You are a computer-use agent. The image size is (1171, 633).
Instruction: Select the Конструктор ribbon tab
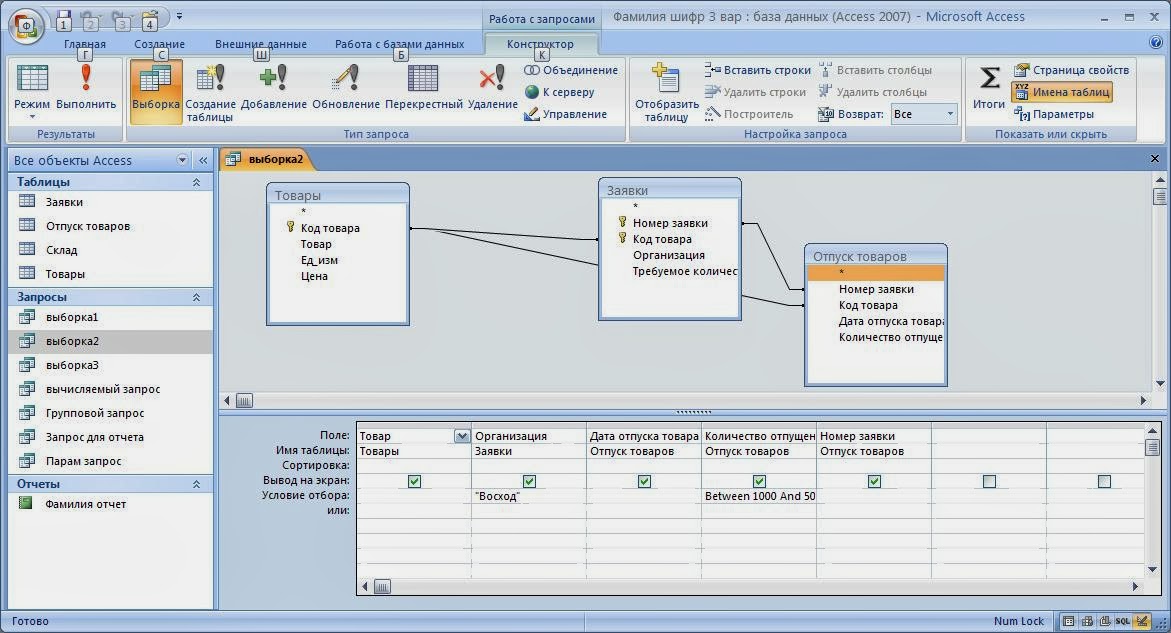click(x=540, y=44)
